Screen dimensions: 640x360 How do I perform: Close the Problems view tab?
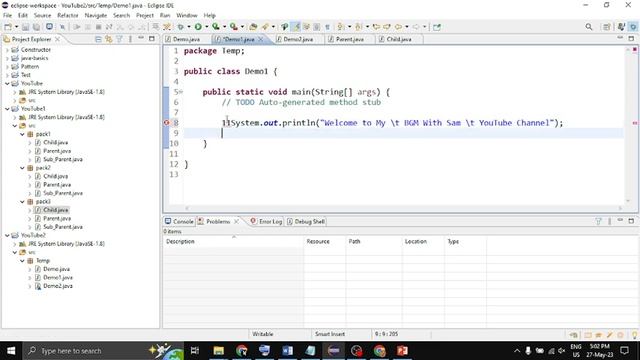pyautogui.click(x=236, y=222)
